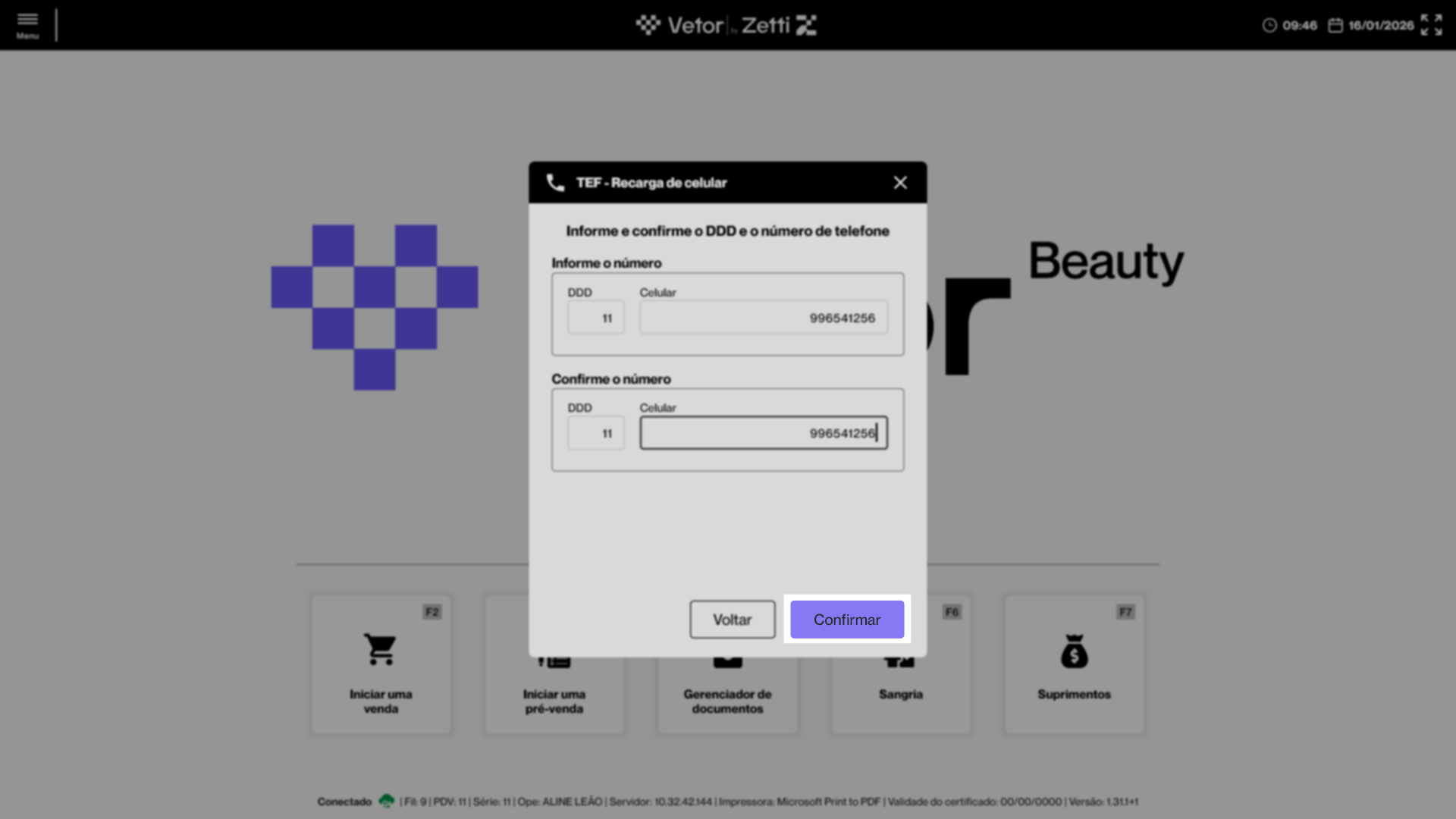This screenshot has height=819, width=1456.
Task: Click the F7 shortcut badge
Action: (x=1125, y=612)
